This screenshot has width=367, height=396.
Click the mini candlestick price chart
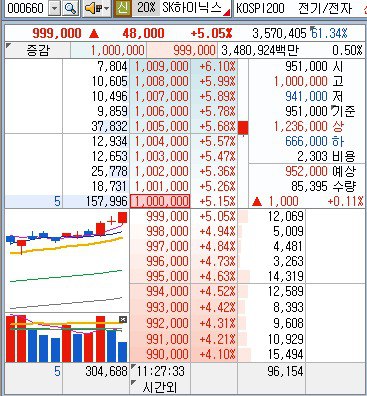67,260
